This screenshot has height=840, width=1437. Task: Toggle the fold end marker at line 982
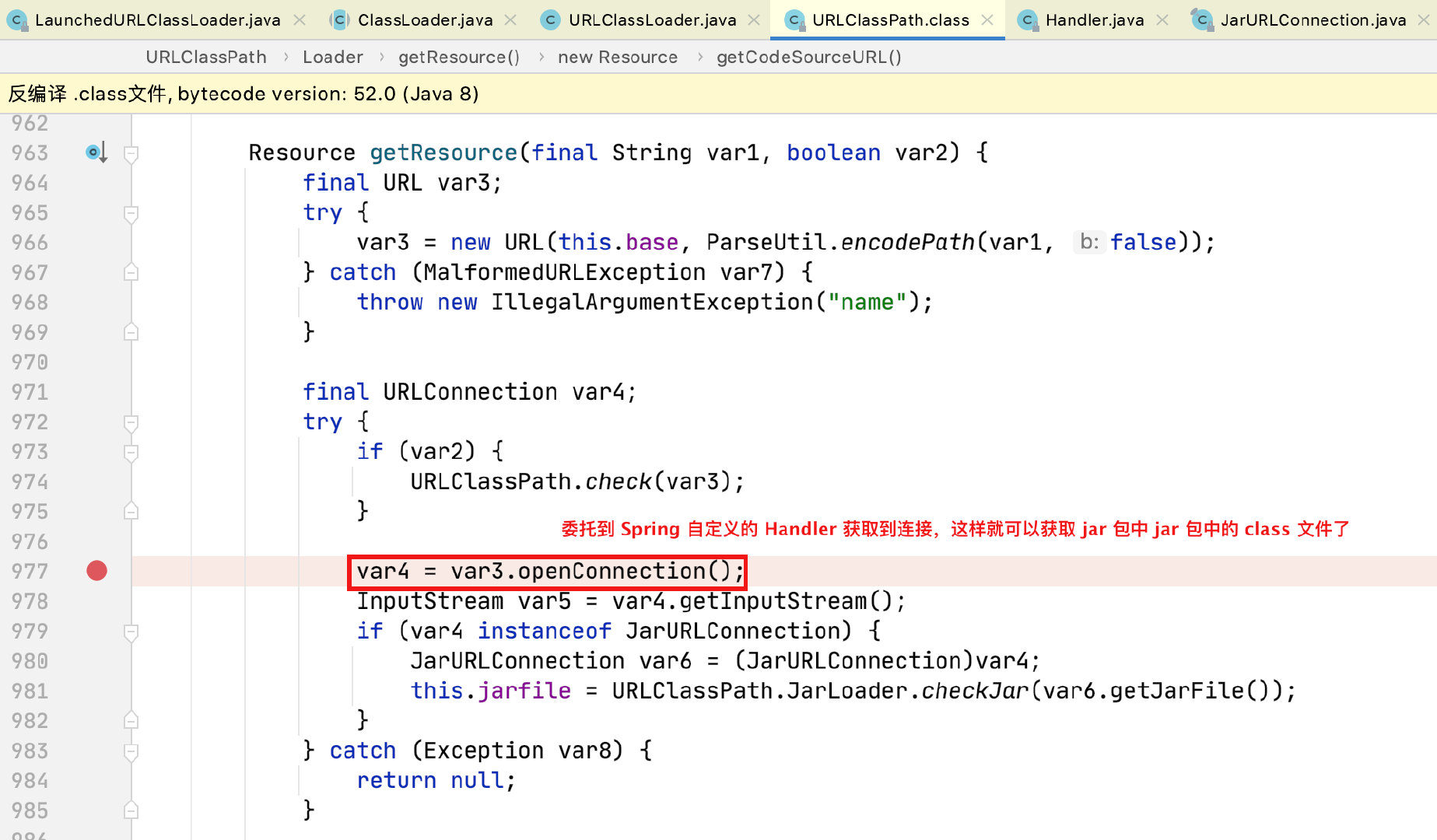pos(131,721)
